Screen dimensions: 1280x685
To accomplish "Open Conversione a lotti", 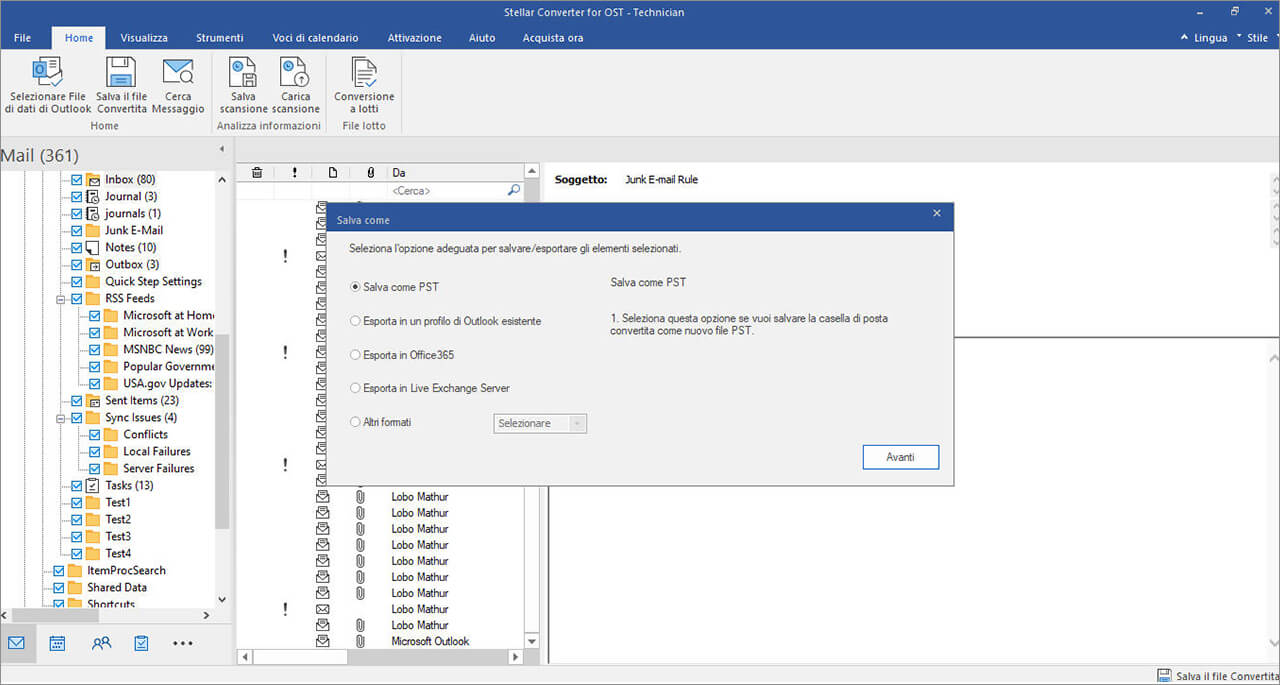I will point(364,86).
